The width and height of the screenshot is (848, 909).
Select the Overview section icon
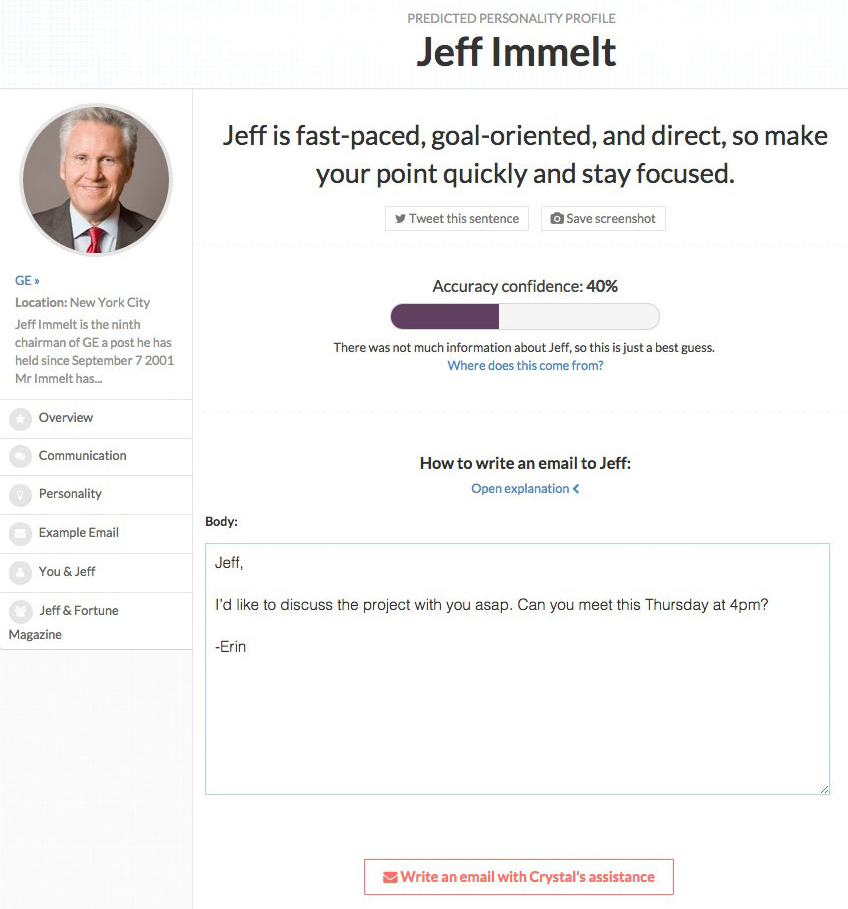coord(22,418)
